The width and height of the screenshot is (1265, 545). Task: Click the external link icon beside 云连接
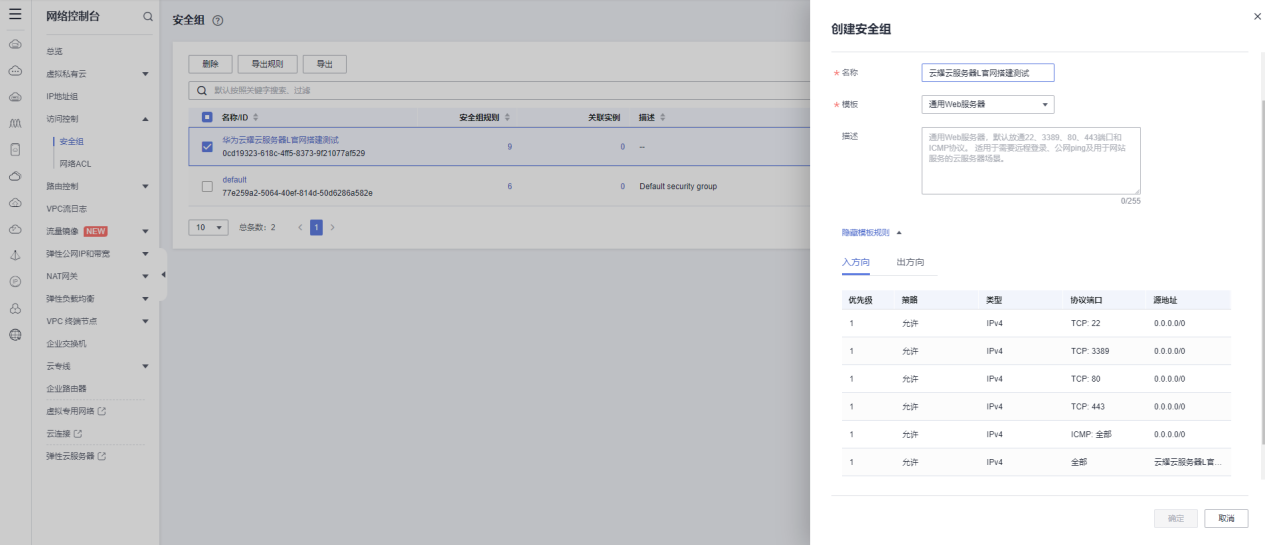[77, 434]
